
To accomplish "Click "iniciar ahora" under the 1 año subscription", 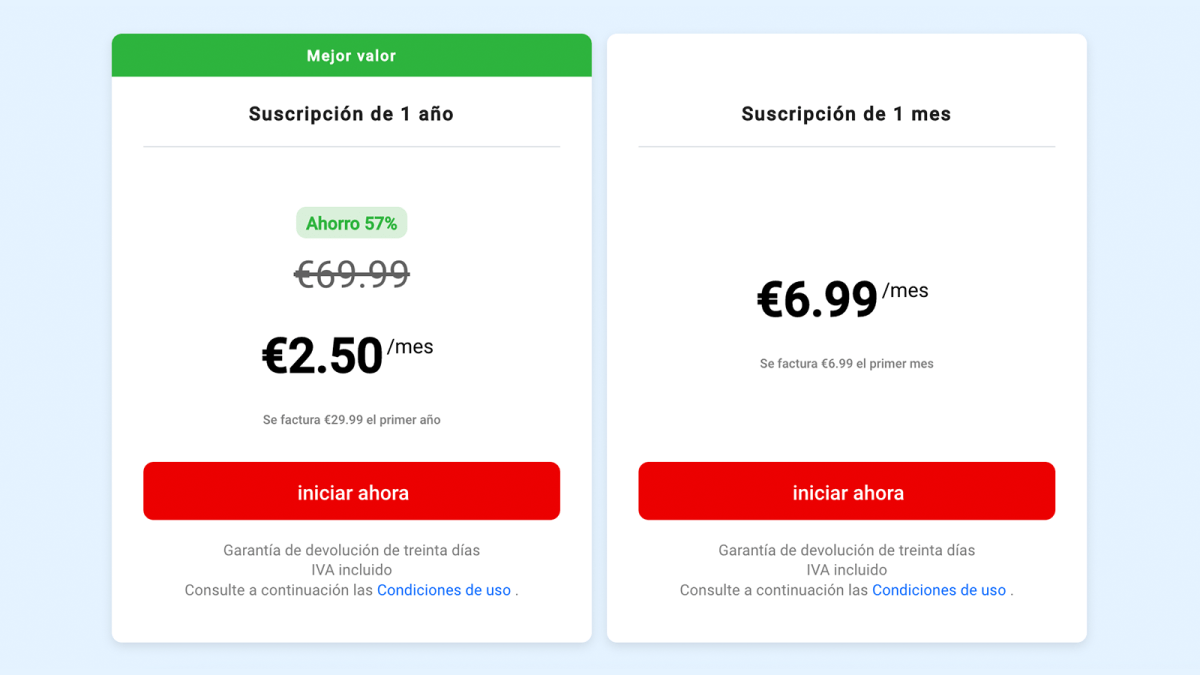I will (x=351, y=491).
